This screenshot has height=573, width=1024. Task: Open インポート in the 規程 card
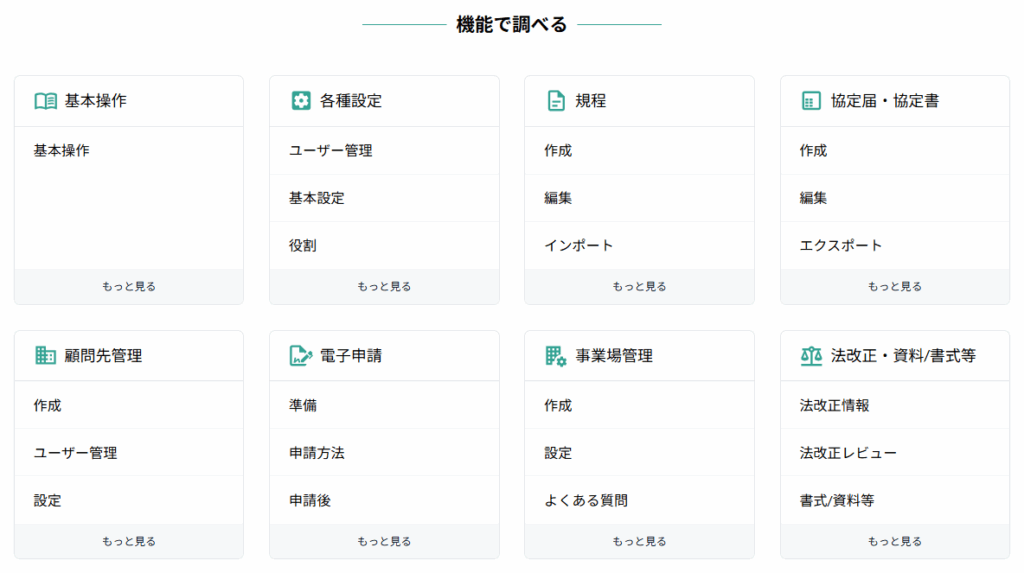click(x=639, y=246)
